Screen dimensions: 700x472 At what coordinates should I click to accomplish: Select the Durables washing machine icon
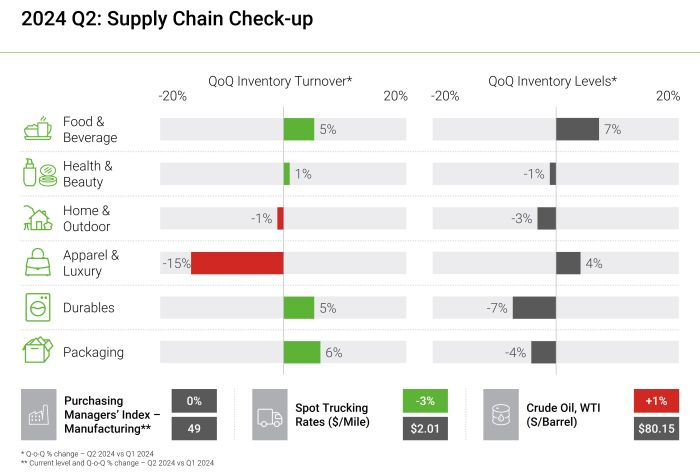click(x=38, y=308)
